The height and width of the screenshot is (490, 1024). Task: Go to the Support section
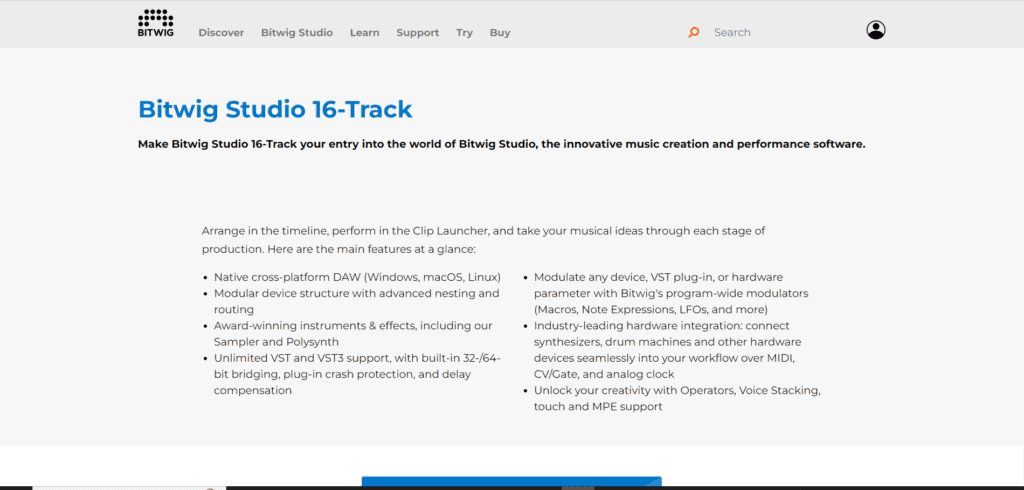tap(417, 33)
